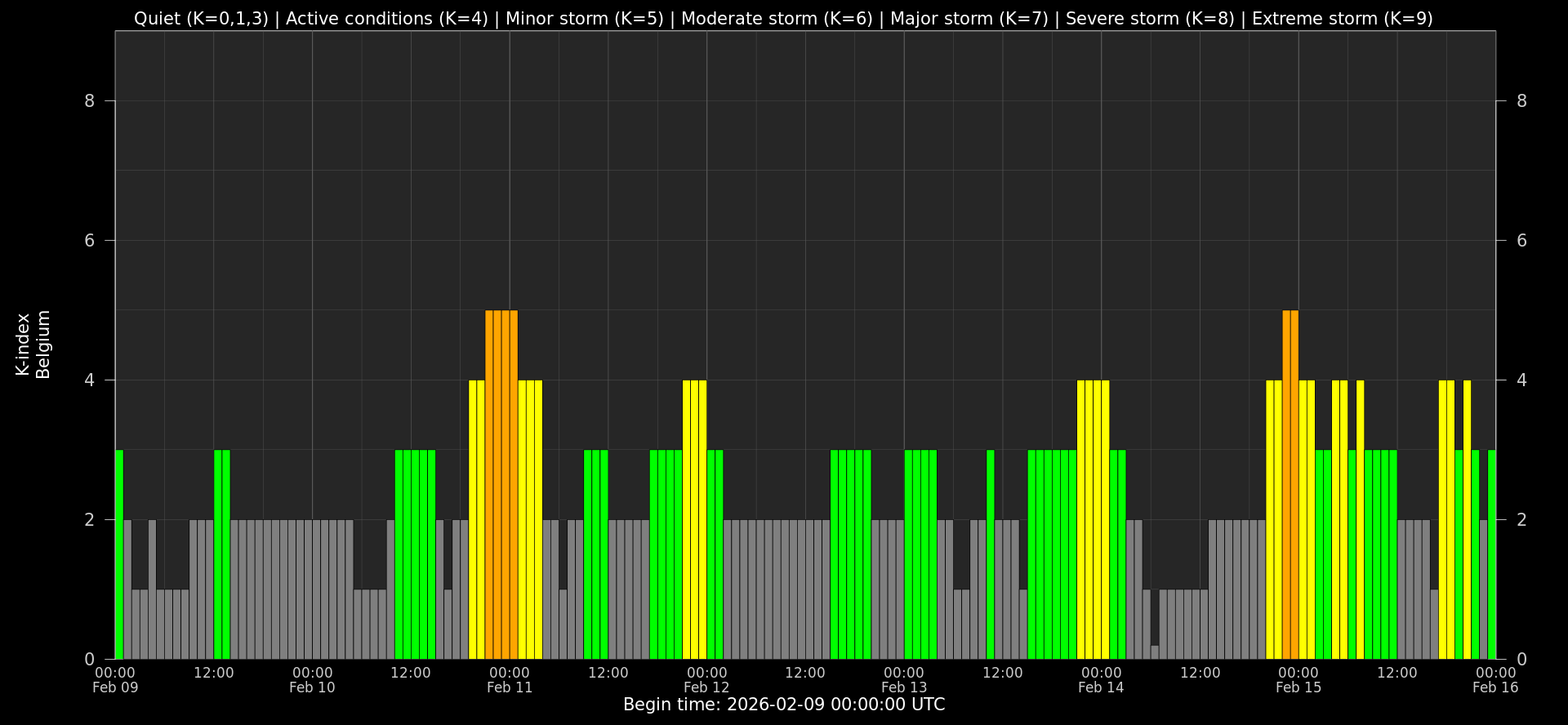Image resolution: width=1568 pixels, height=725 pixels.
Task: Click the "Severe storm (K=8)" legend text
Action: pyautogui.click(x=1150, y=19)
